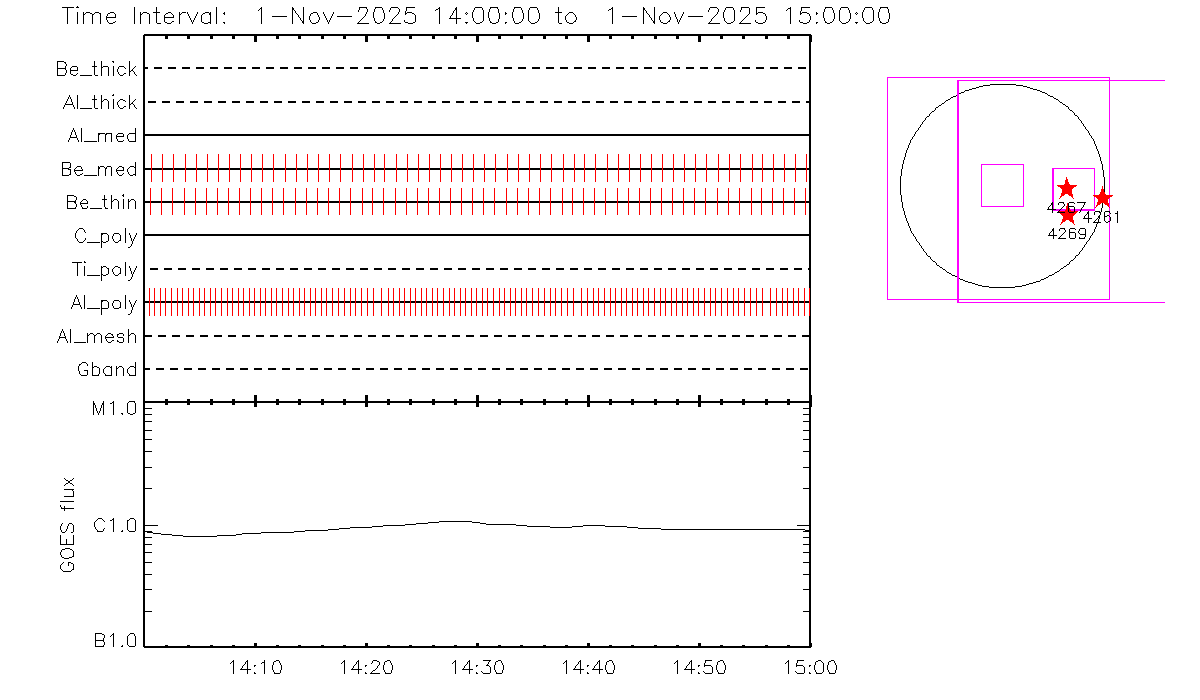This screenshot has height=700, width=1200.
Task: Click the Gband filter label
Action: click(107, 370)
